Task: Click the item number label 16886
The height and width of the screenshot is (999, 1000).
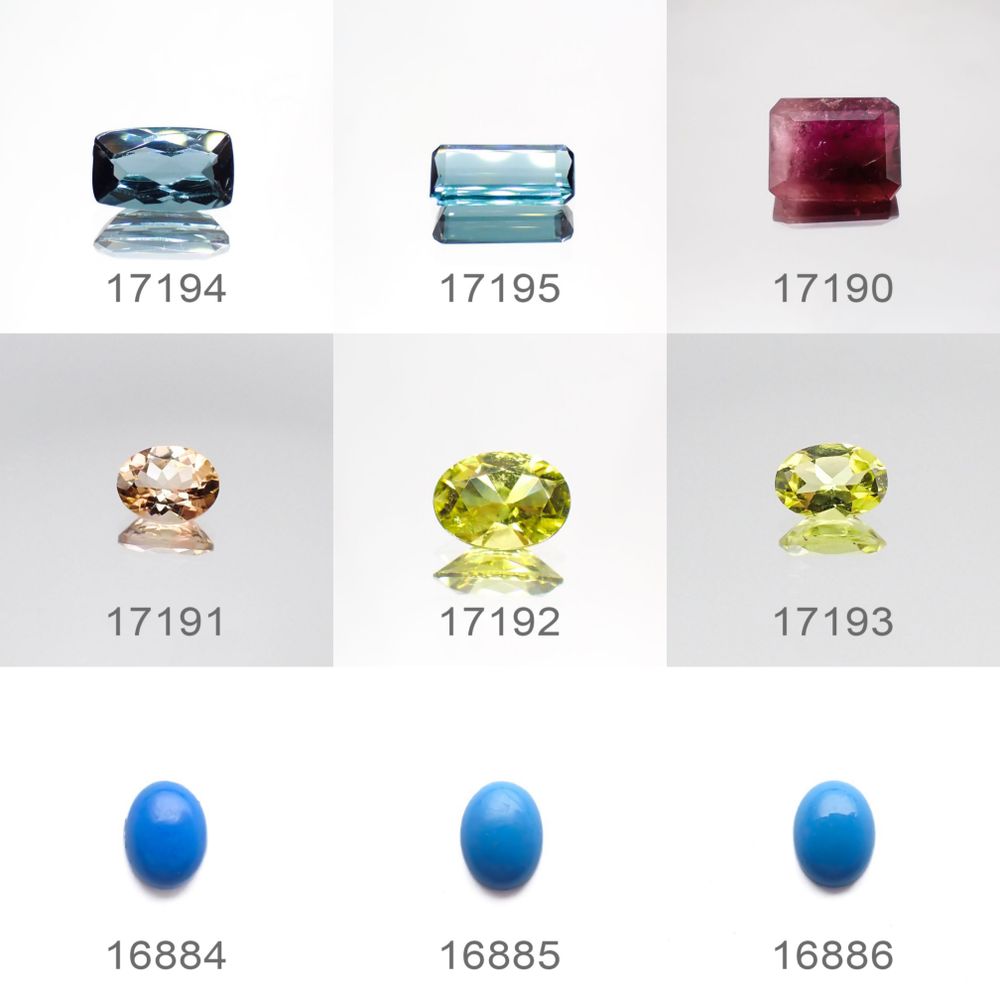Action: click(833, 956)
